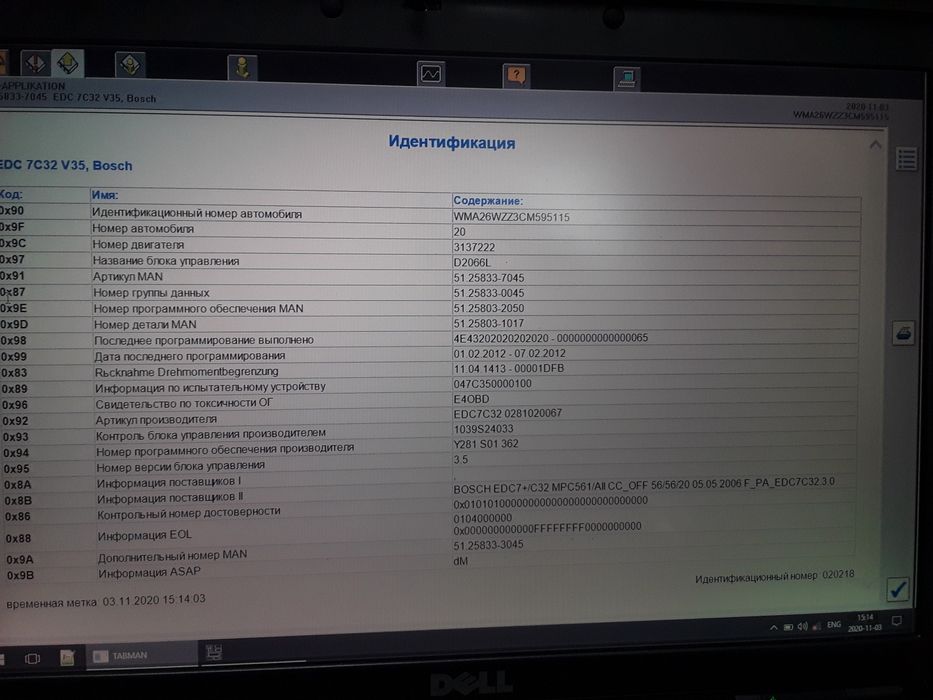Screen dimensions: 933x700
Task: Check the battery tray icon
Action: pos(788,627)
